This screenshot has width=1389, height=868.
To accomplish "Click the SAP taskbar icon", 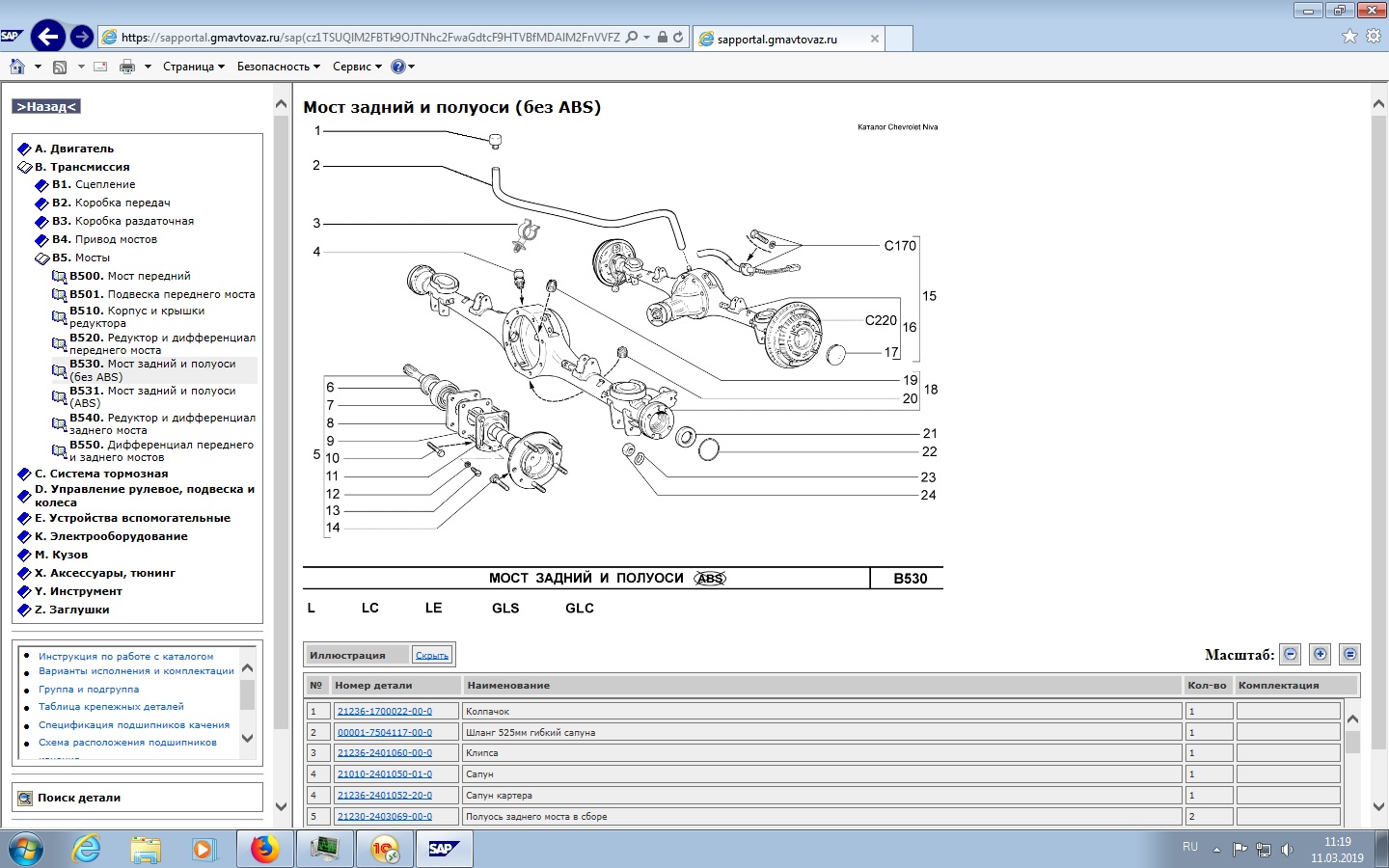I will pyautogui.click(x=442, y=849).
